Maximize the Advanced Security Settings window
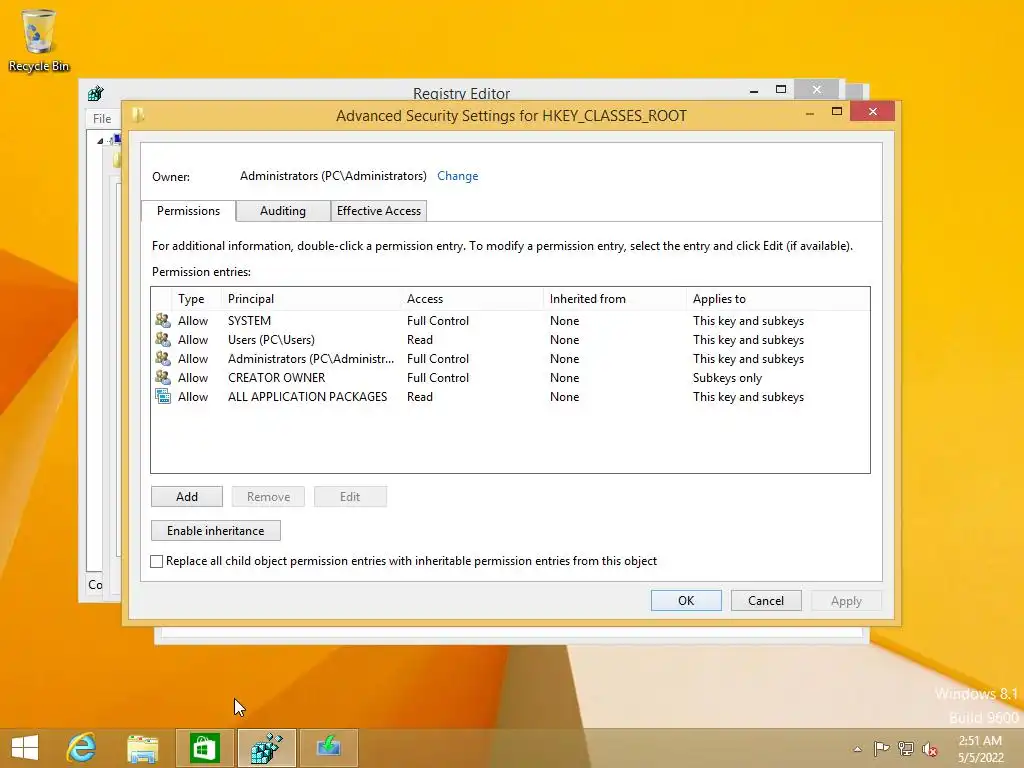The image size is (1024, 768). [x=837, y=112]
